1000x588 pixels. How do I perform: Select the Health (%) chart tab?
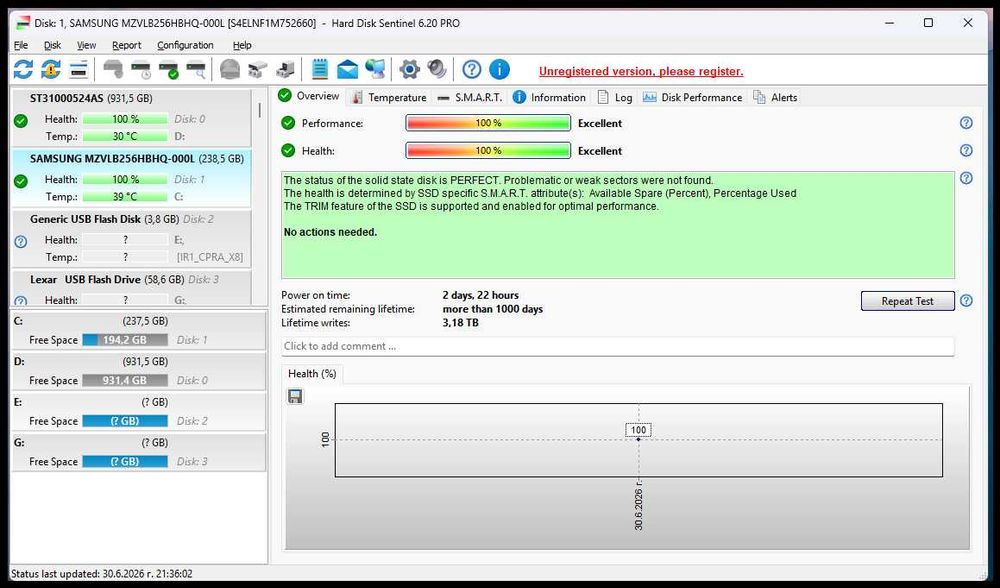tap(312, 374)
